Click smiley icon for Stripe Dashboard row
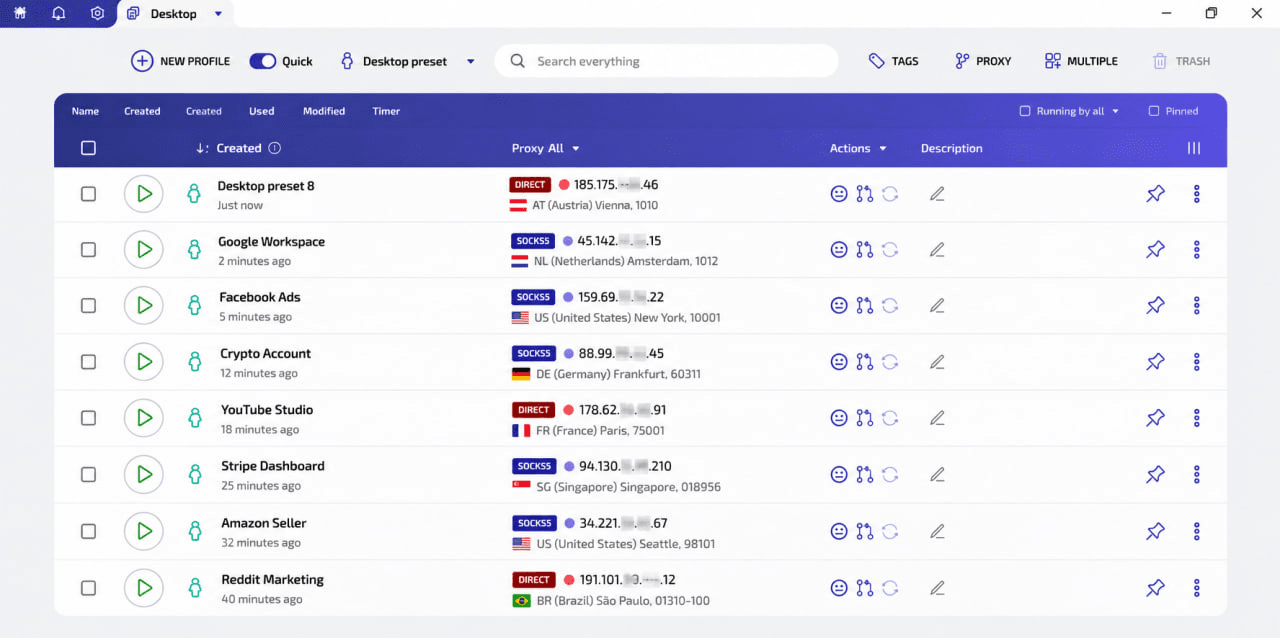 tap(839, 474)
